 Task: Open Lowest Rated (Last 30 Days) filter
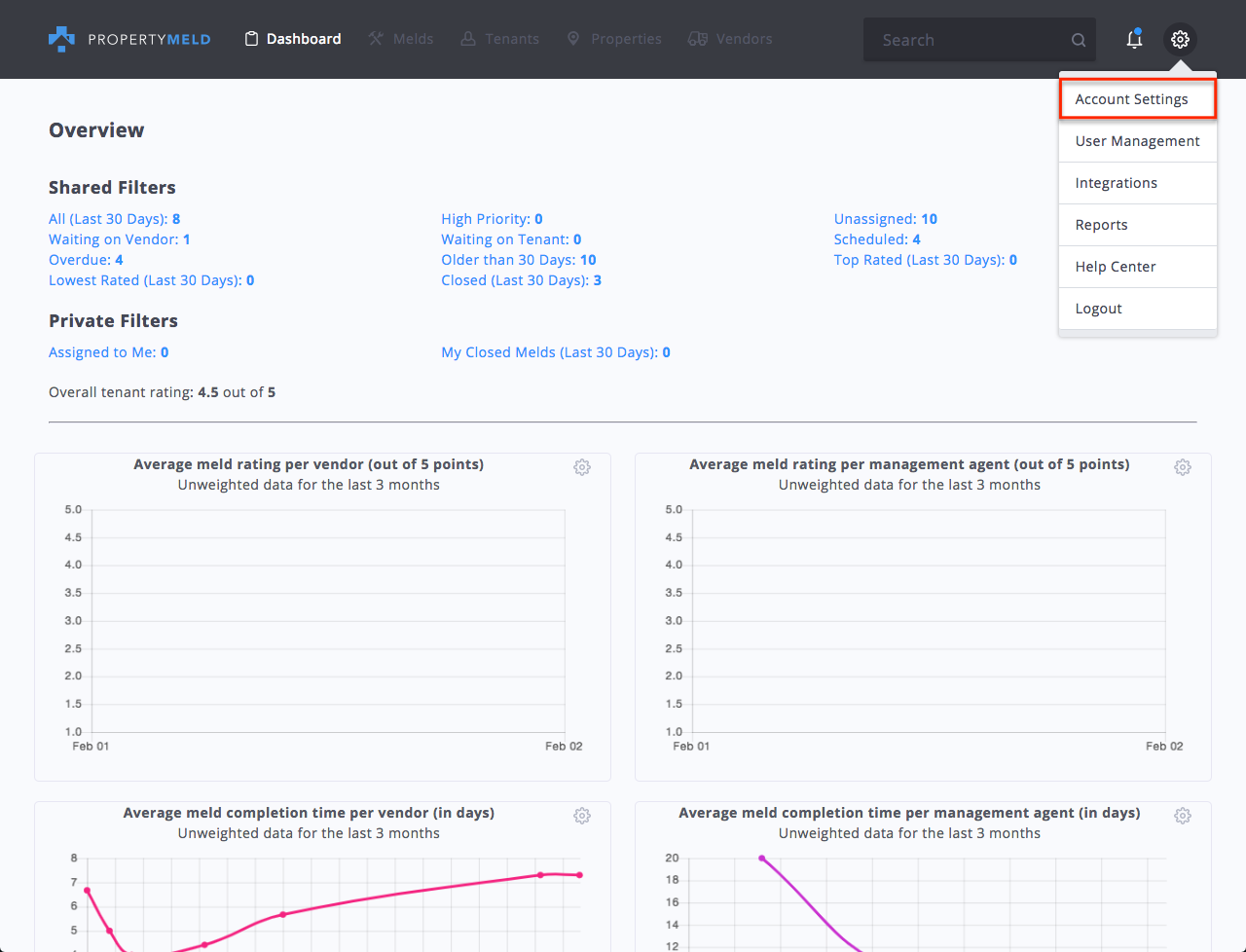(x=152, y=280)
